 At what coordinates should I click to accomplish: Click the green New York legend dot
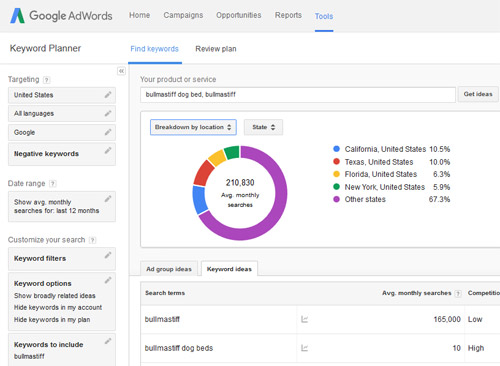coord(336,187)
